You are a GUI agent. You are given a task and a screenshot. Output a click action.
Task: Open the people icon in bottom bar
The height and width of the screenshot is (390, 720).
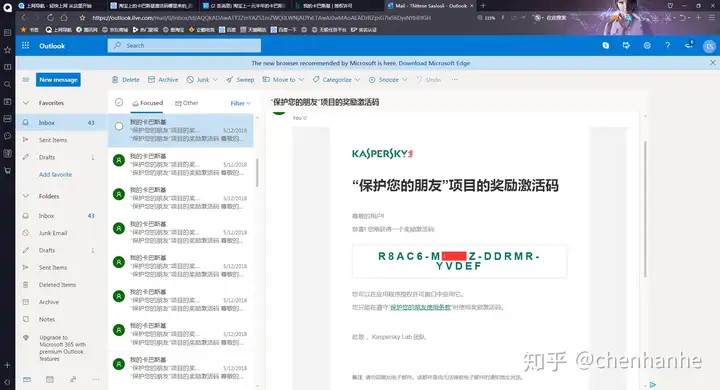(73, 379)
